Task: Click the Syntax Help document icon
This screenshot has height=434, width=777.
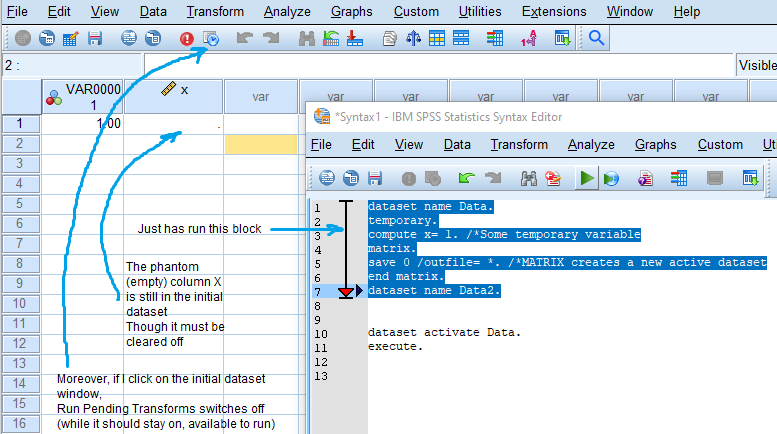Action: pyautogui.click(x=645, y=178)
